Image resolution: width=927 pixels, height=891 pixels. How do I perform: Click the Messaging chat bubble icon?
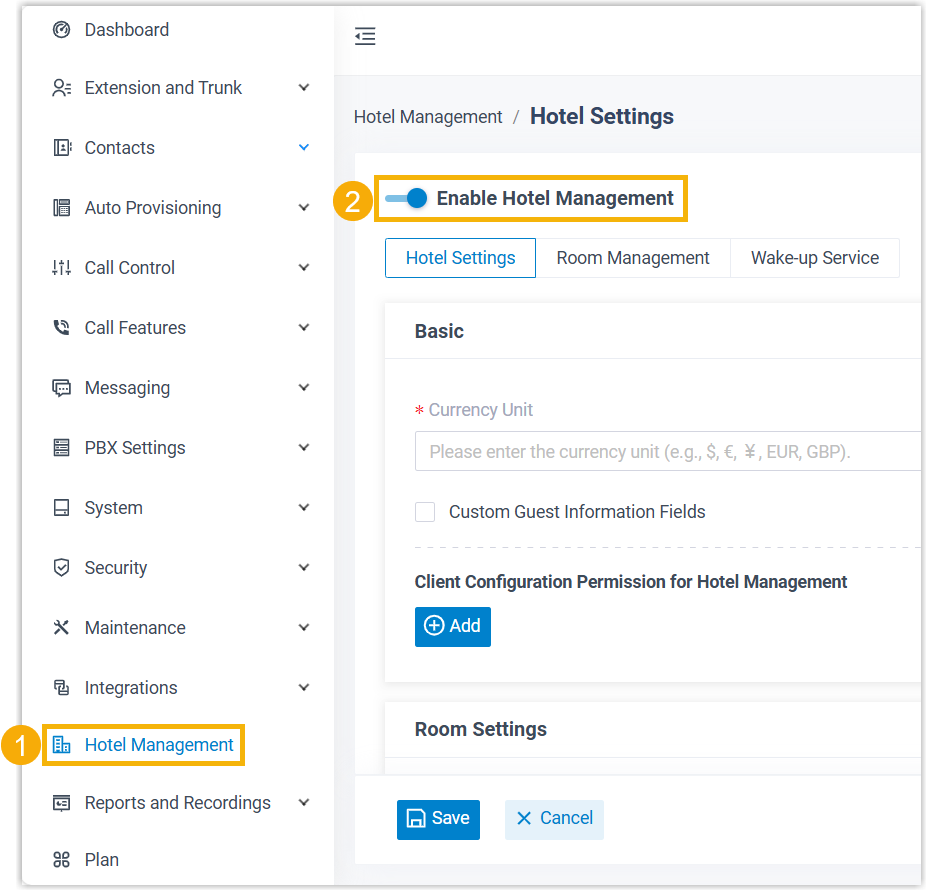(x=62, y=388)
